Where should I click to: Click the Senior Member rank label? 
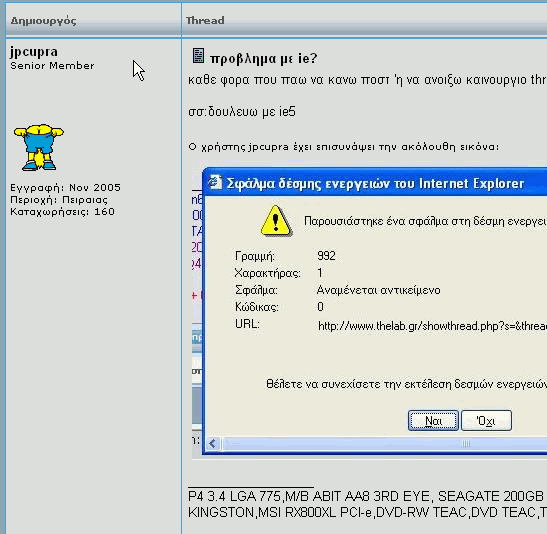click(52, 66)
